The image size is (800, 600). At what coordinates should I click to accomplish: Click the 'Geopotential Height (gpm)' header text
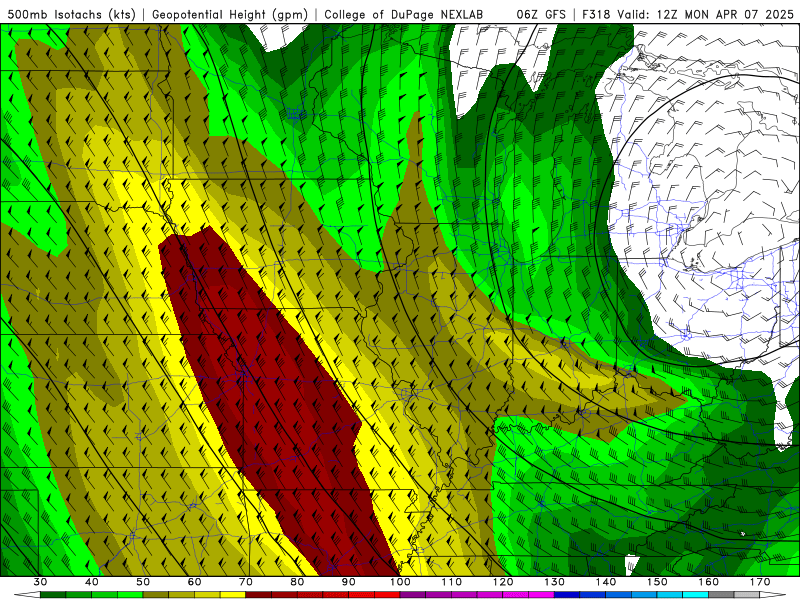pos(230,14)
